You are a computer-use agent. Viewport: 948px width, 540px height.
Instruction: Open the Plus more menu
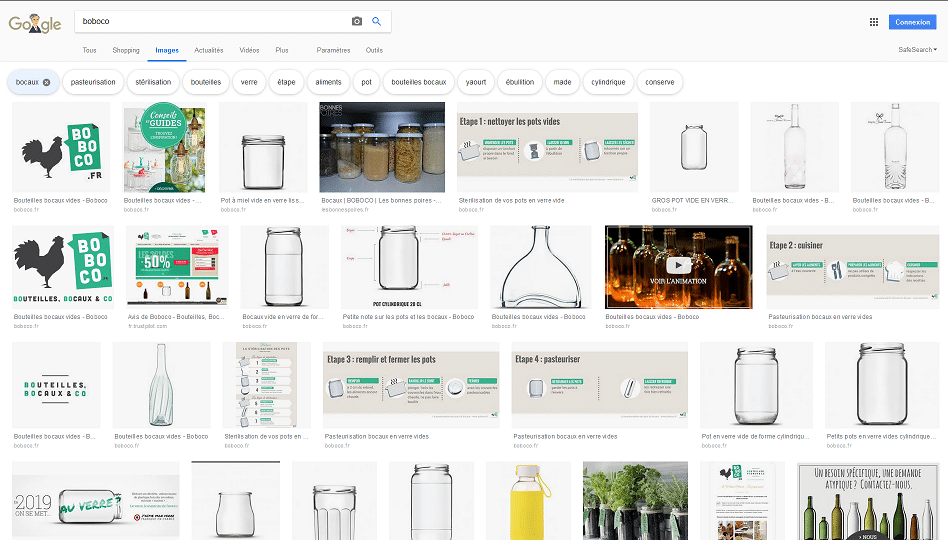282,50
